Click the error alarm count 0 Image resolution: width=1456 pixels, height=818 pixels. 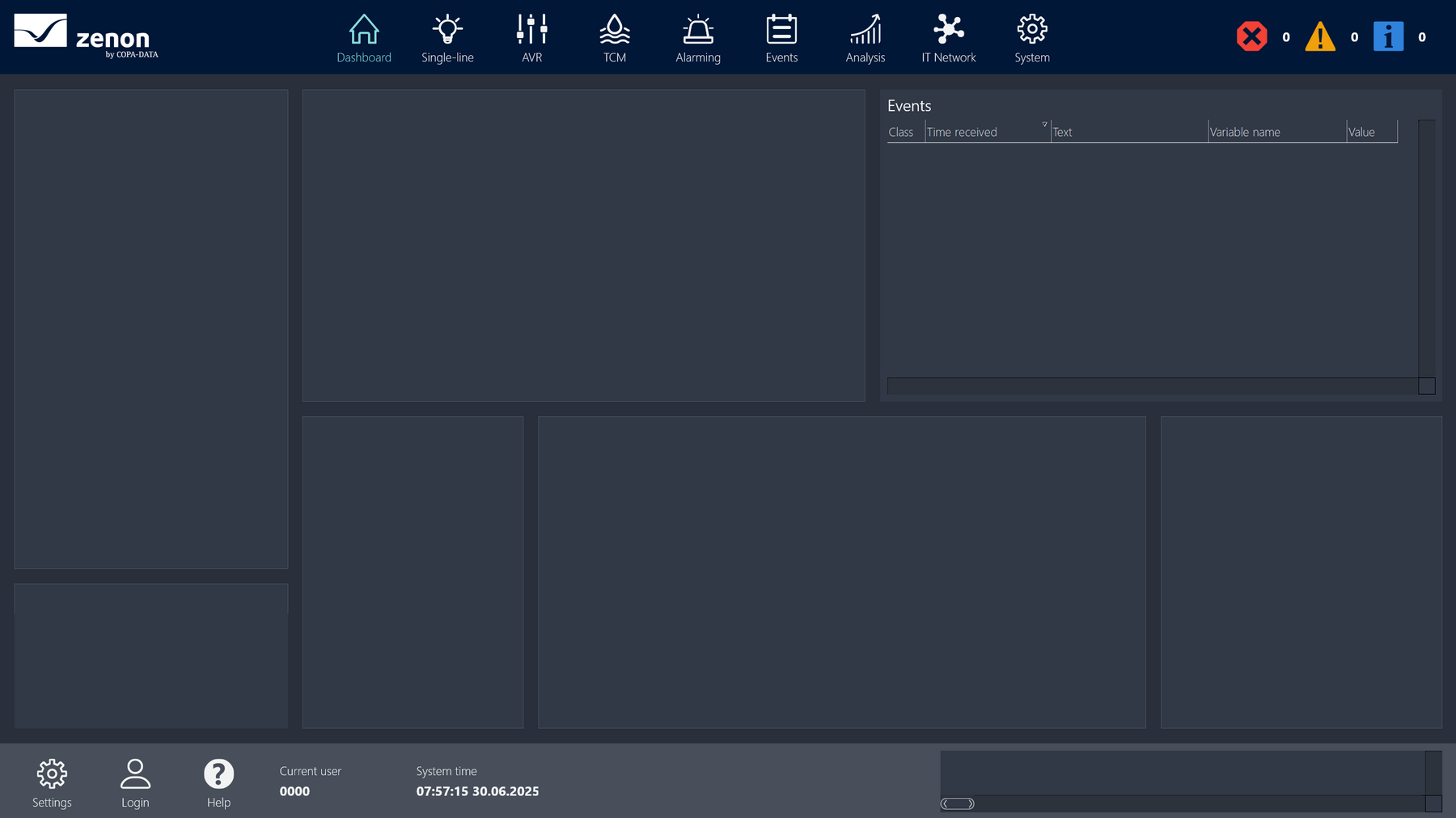1286,37
